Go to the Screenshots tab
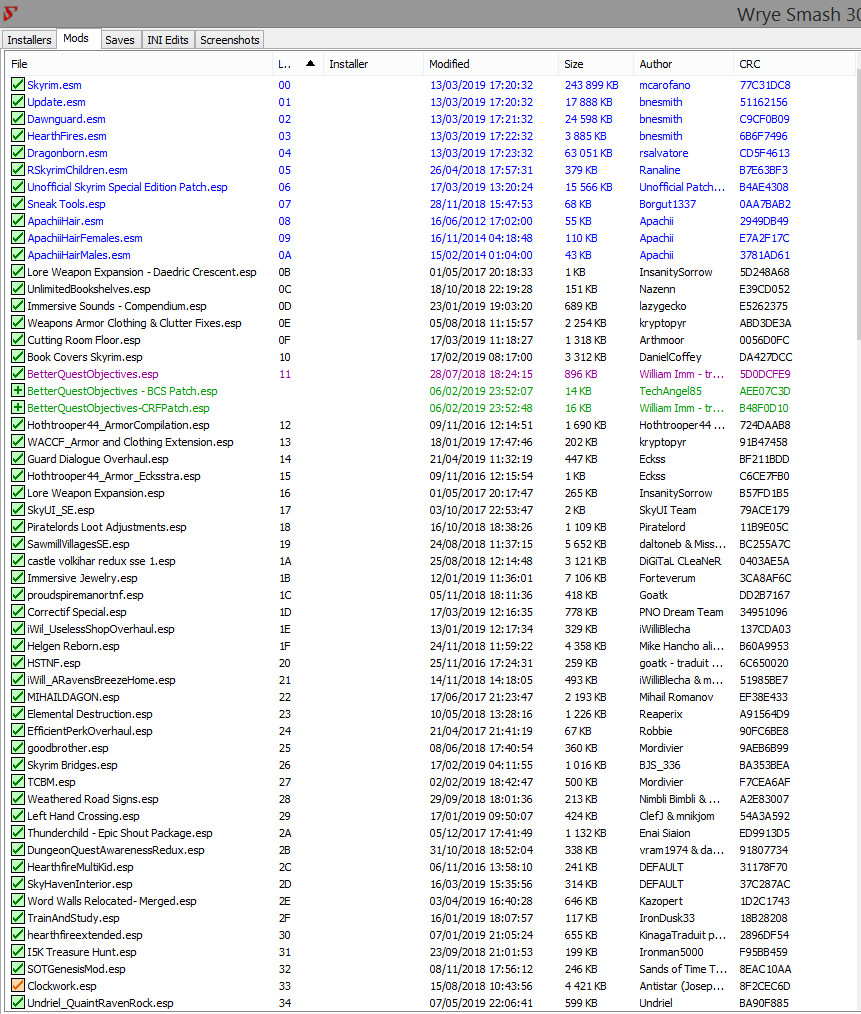861x1014 pixels. [230, 39]
